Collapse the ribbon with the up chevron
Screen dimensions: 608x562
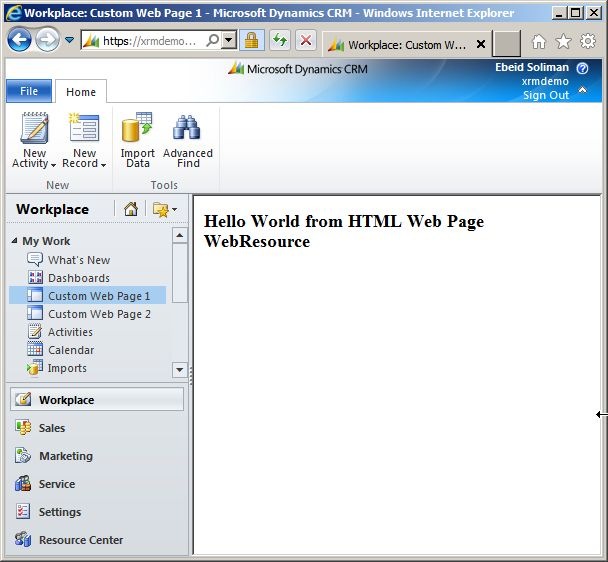[582, 90]
